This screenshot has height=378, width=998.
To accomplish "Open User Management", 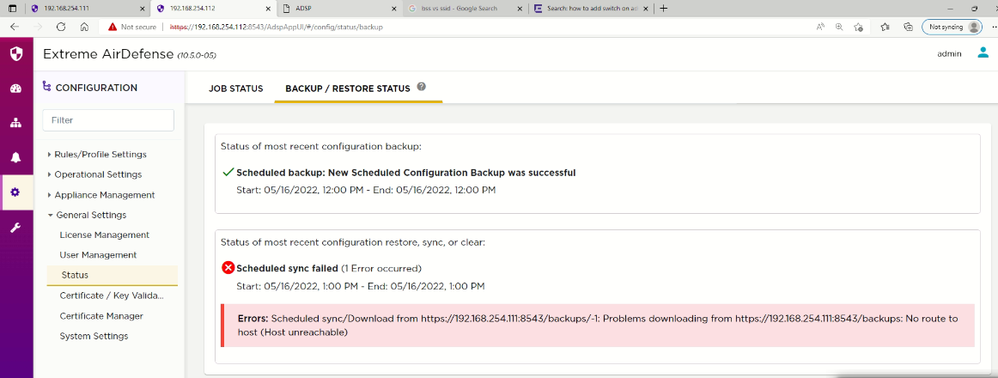I will [x=98, y=255].
